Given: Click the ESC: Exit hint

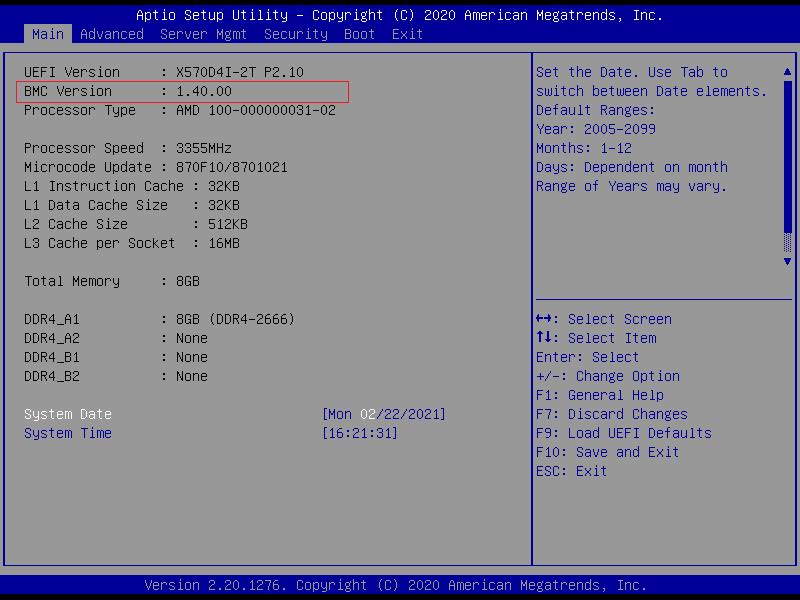Looking at the screenshot, I should pos(571,471).
